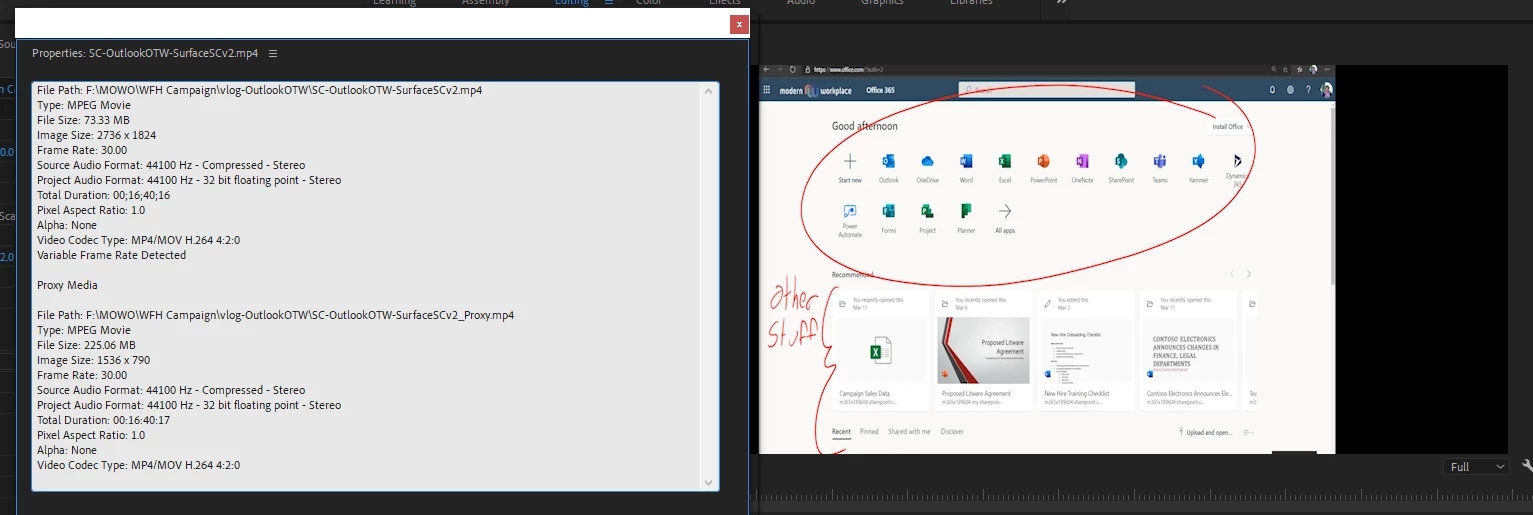Click the PowerPoint icon in the preview

(1043, 161)
